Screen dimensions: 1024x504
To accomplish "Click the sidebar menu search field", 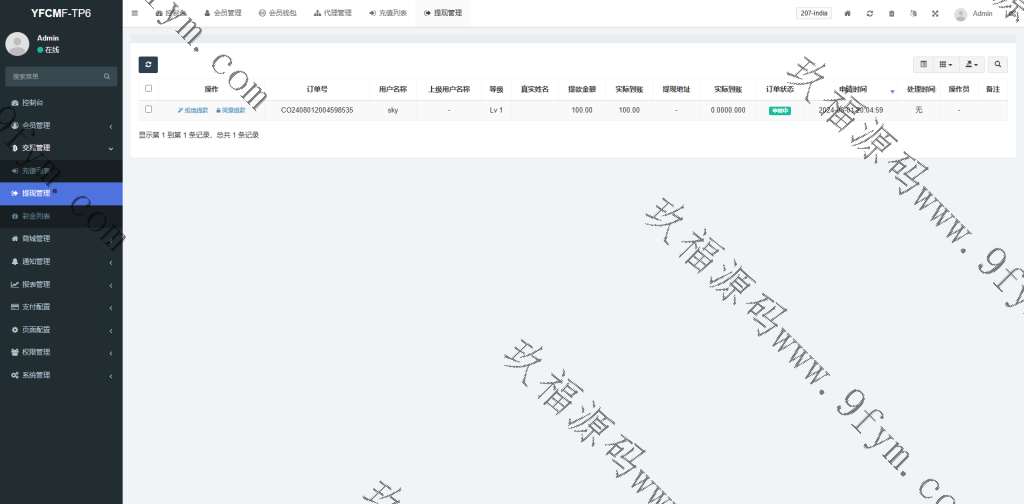I will point(55,76).
